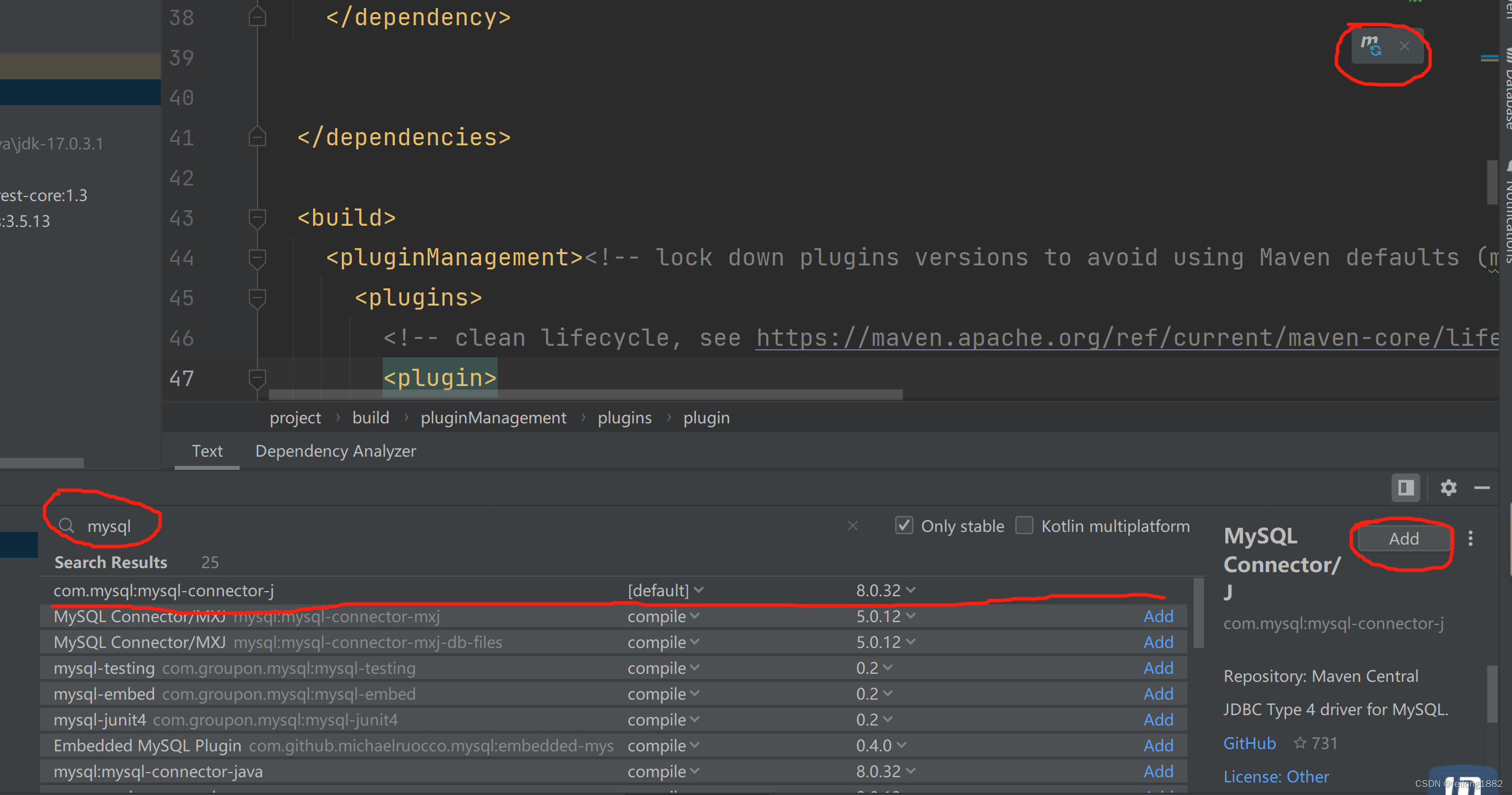Fold the build tag at line 43
Viewport: 1512px width, 795px height.
click(257, 218)
